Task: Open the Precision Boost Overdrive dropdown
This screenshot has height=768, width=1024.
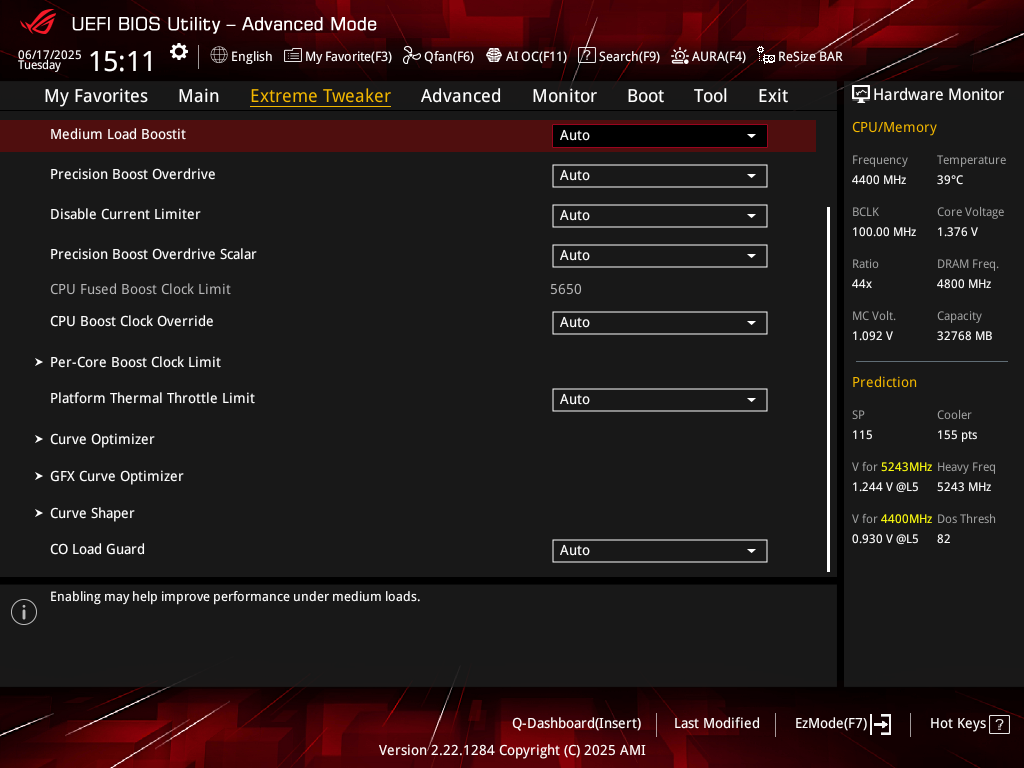Action: tap(660, 176)
